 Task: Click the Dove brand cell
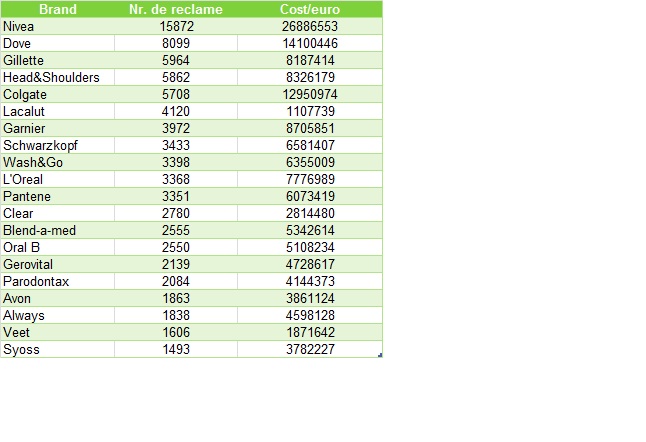pyautogui.click(x=17, y=43)
